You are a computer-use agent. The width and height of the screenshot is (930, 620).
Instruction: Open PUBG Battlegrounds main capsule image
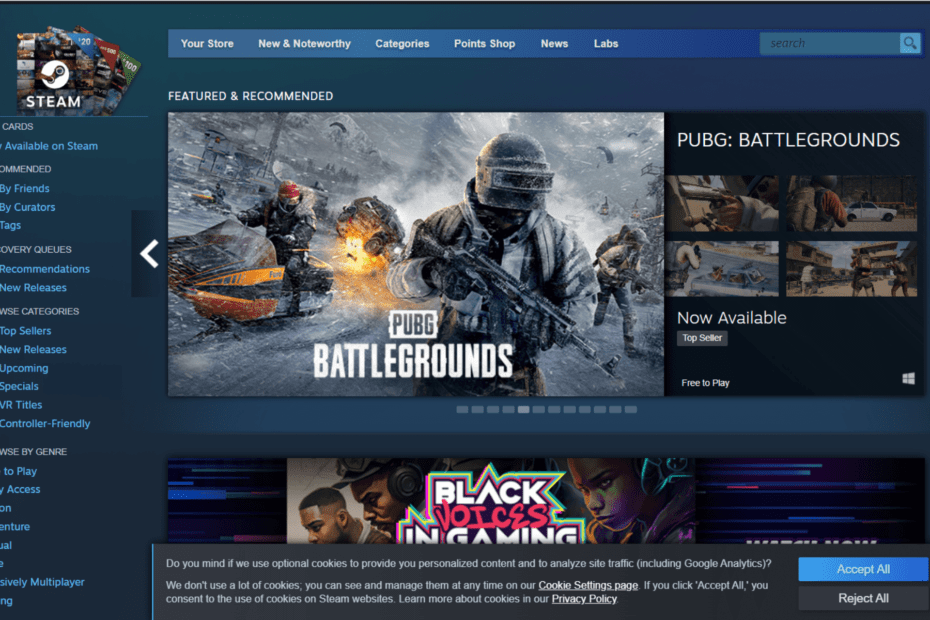pos(416,254)
